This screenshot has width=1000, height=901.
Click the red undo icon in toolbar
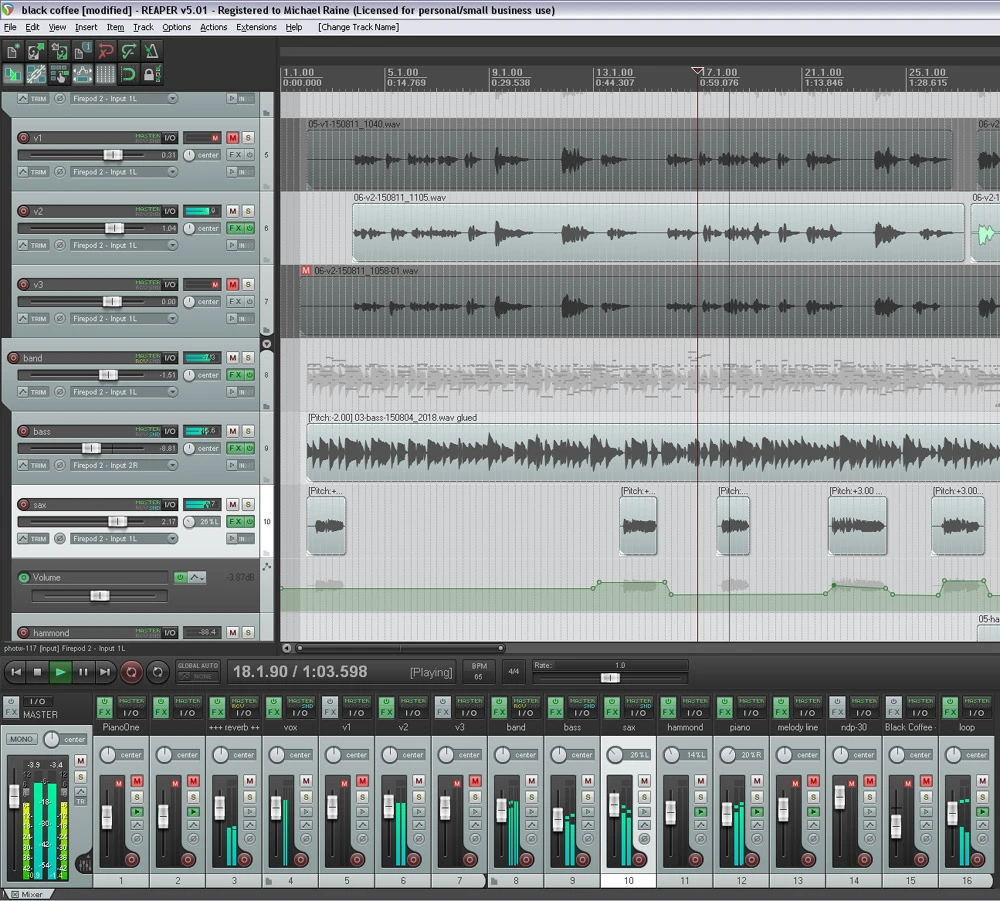click(105, 51)
